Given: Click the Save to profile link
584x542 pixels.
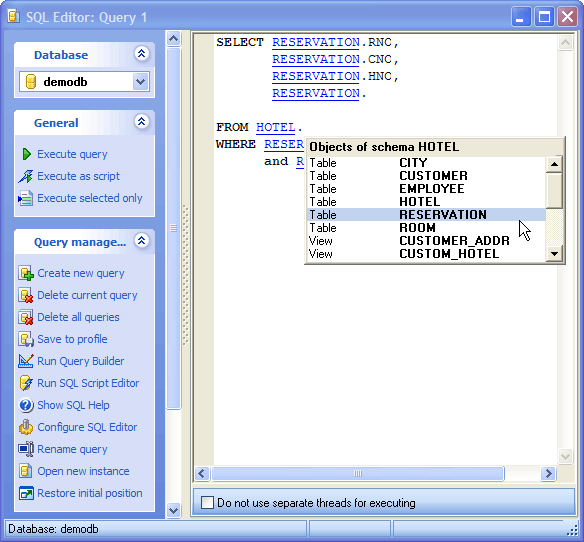Looking at the screenshot, I should click(72, 339).
